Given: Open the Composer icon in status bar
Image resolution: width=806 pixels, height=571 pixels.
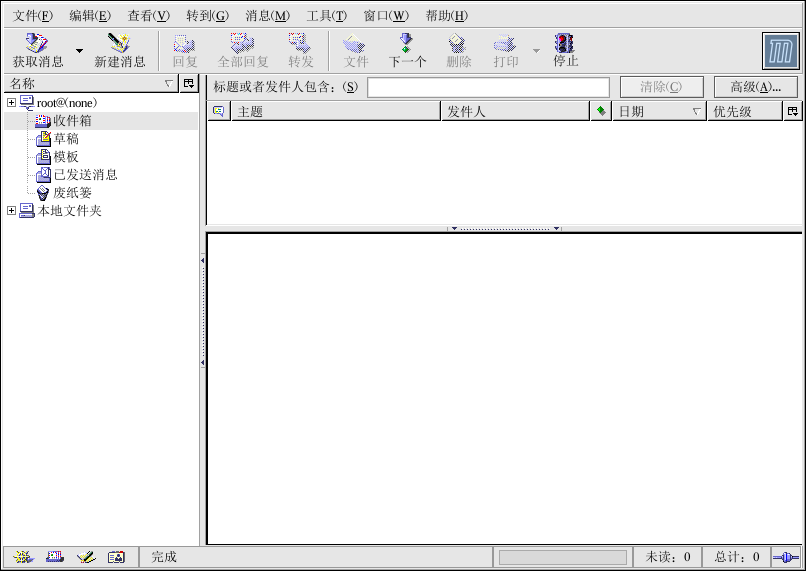Looking at the screenshot, I should click(86, 557).
